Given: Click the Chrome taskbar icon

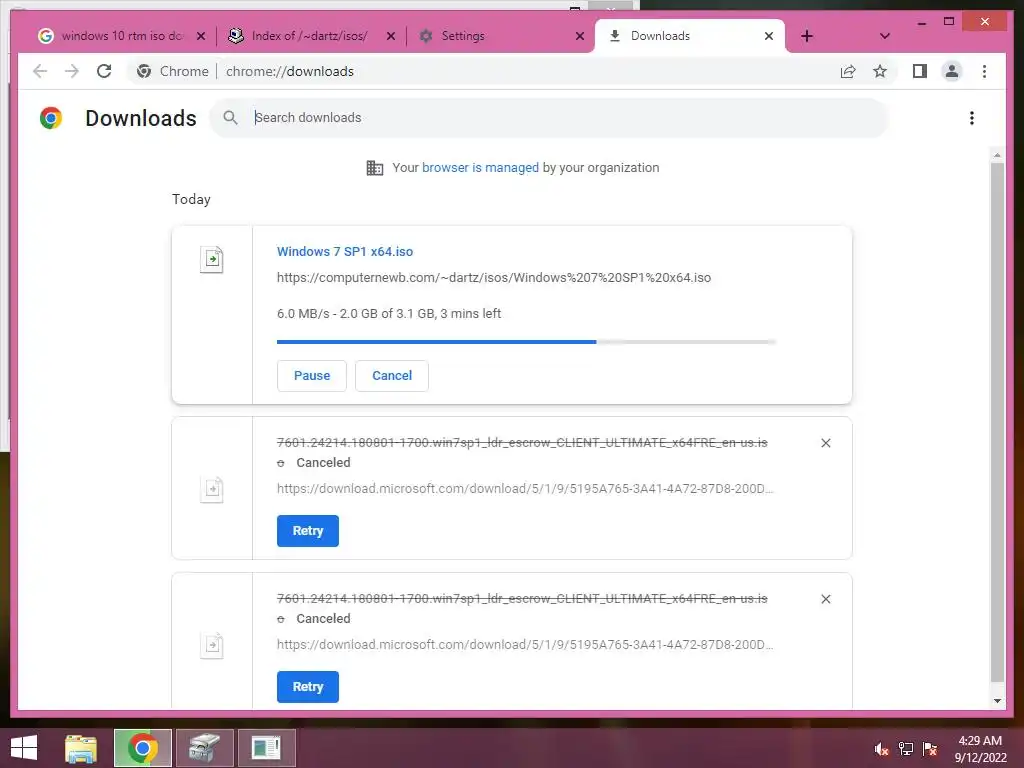Looking at the screenshot, I should [142, 748].
